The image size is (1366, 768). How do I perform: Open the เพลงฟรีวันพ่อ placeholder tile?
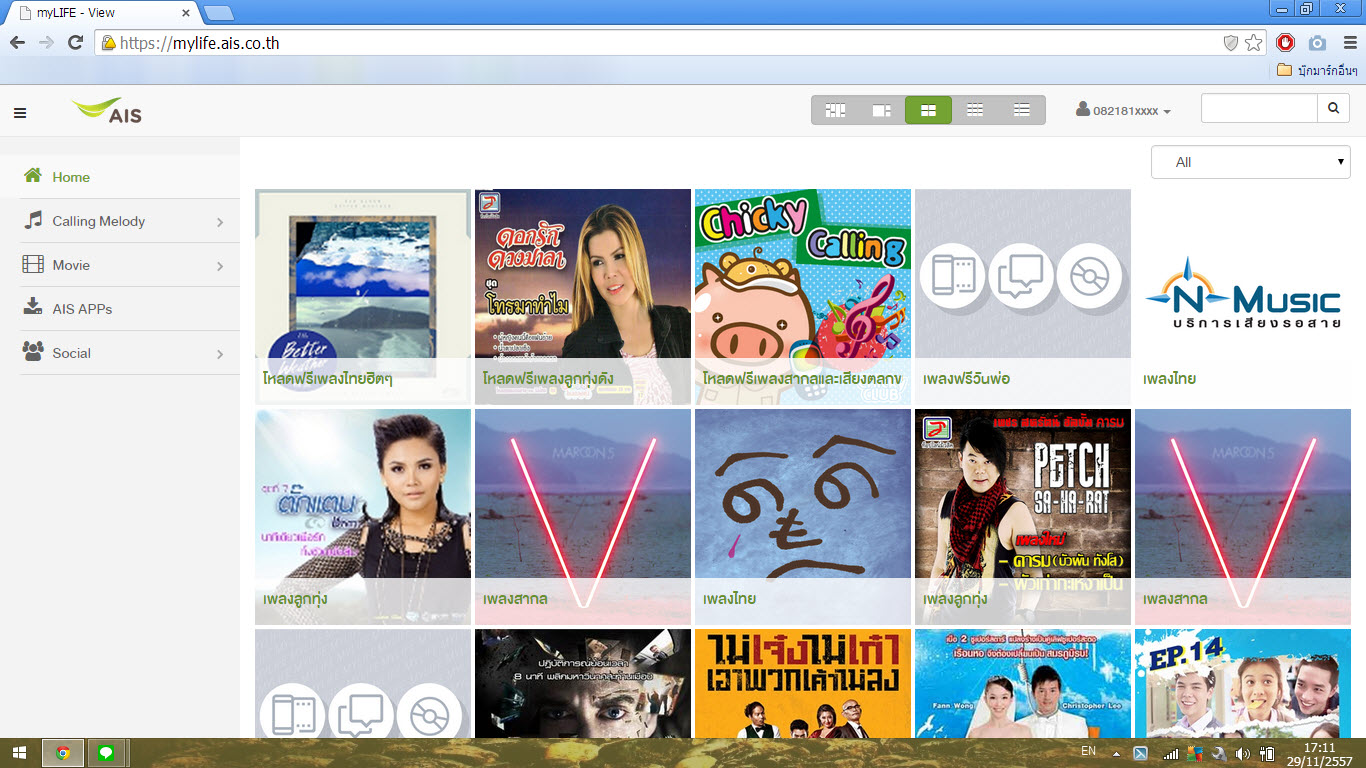click(x=1023, y=297)
